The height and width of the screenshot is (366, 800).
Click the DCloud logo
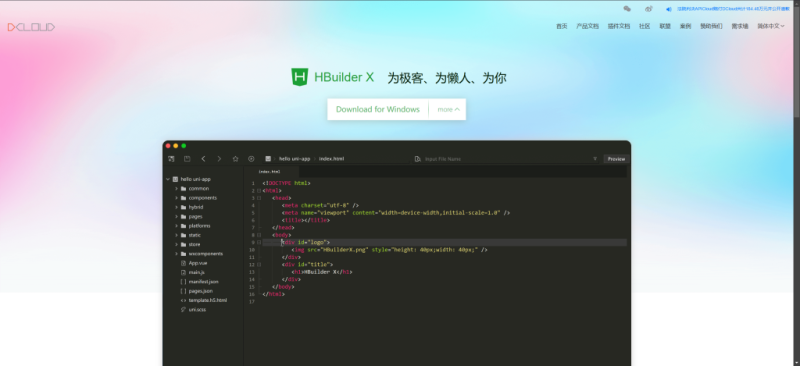31,27
